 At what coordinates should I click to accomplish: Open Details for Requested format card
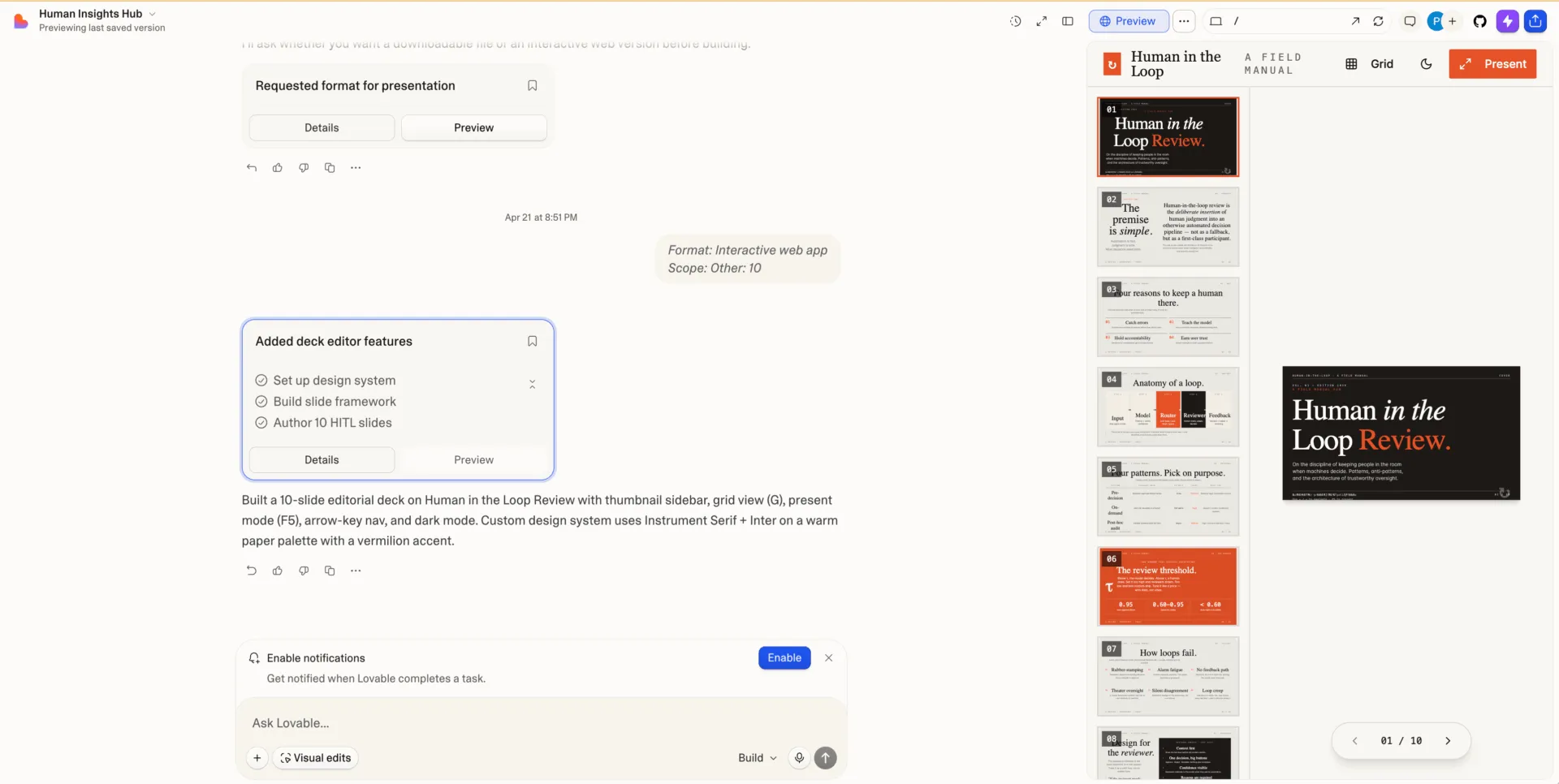[322, 127]
